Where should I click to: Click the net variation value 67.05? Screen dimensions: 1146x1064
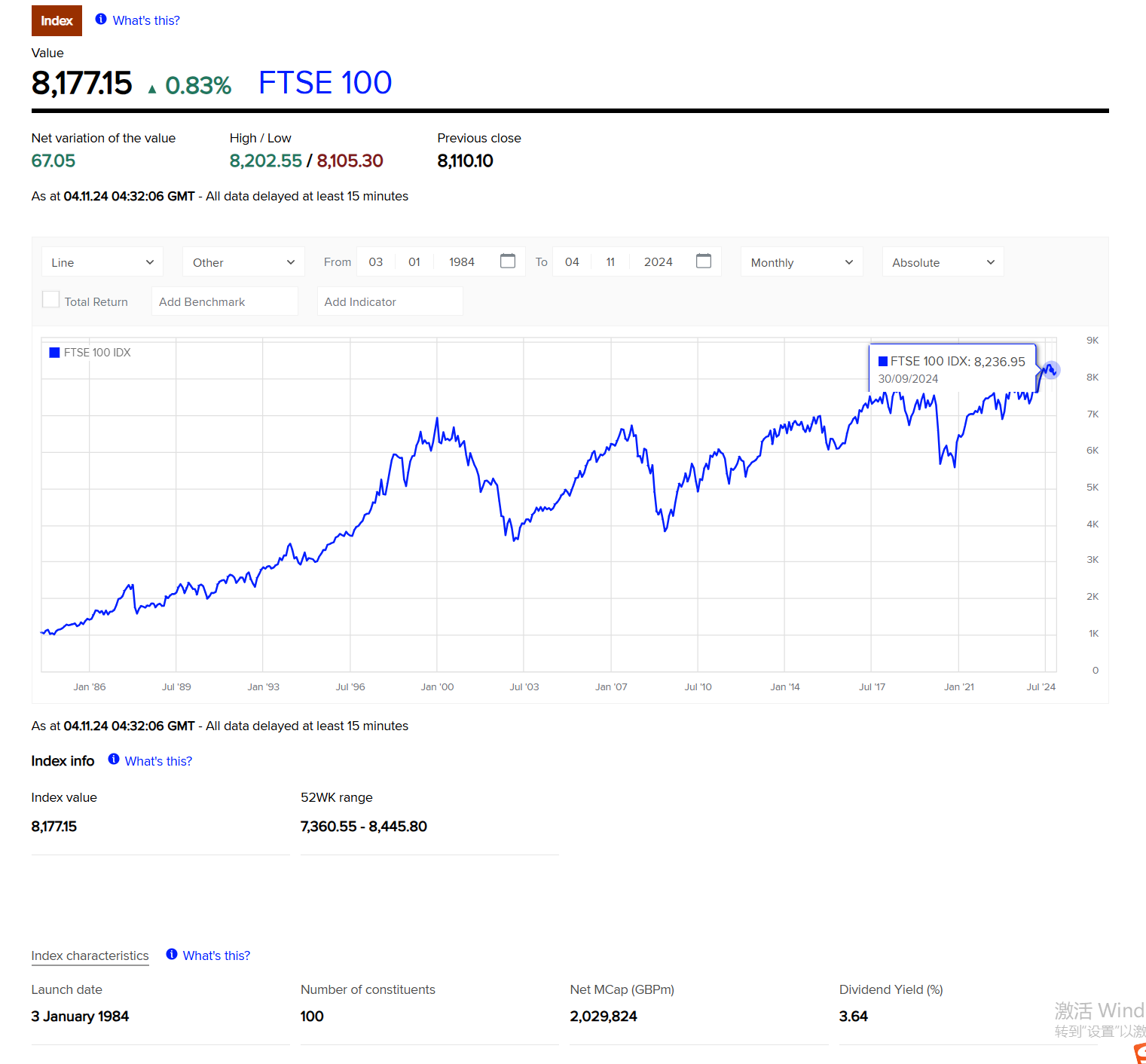pyautogui.click(x=53, y=161)
